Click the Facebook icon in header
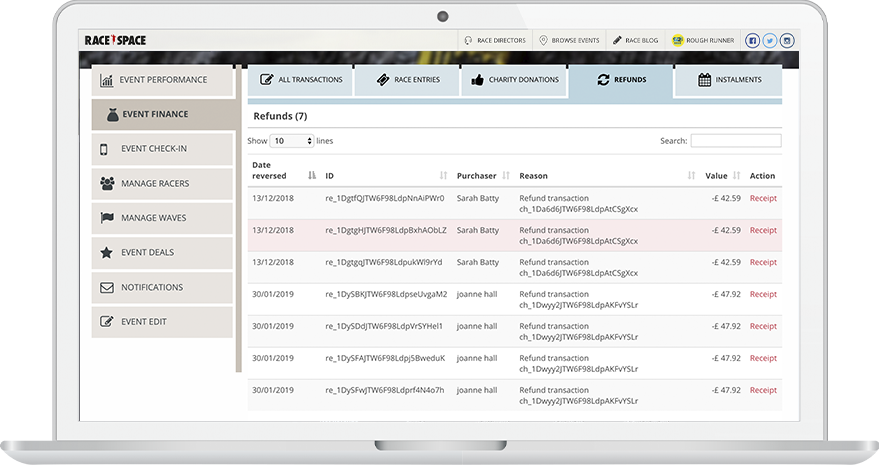The image size is (879, 465). pyautogui.click(x=752, y=40)
